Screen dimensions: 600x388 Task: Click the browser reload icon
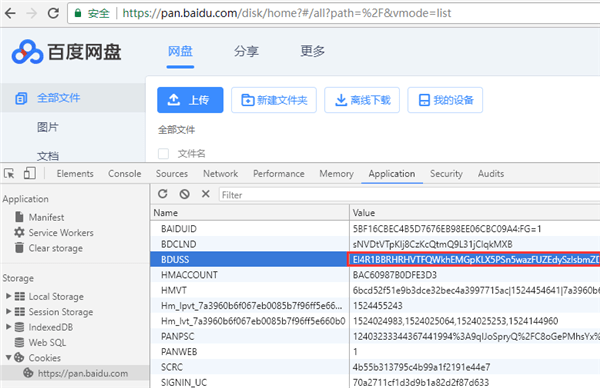pyautogui.click(x=53, y=13)
